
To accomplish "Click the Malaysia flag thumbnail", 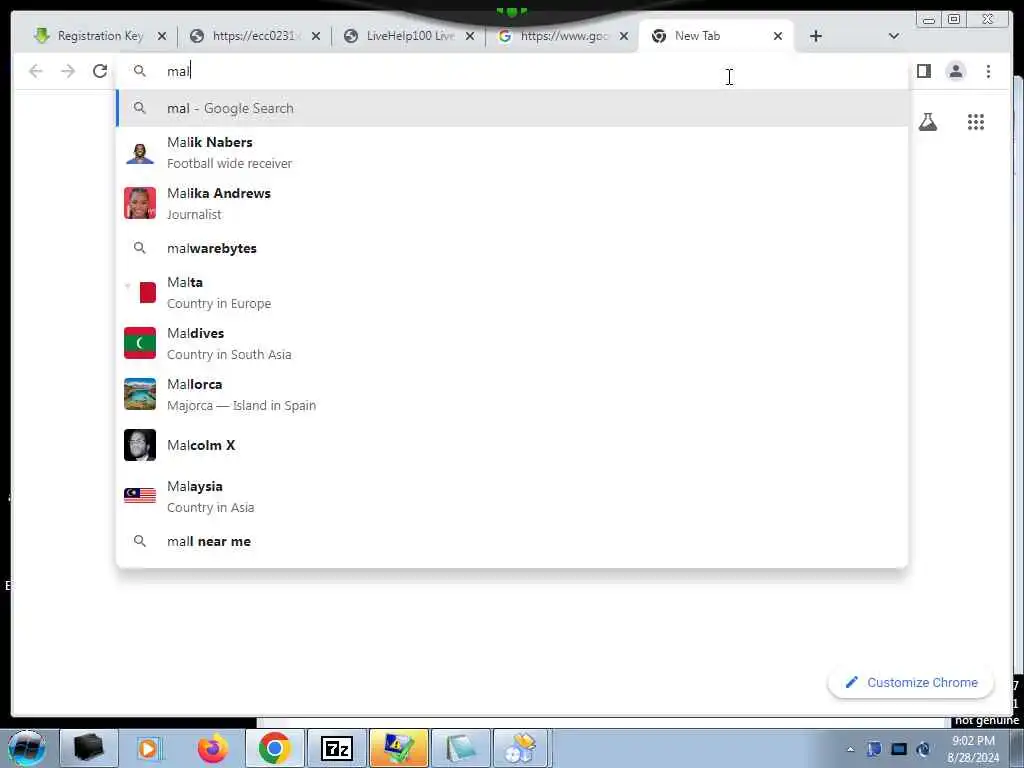I will 140,496.
